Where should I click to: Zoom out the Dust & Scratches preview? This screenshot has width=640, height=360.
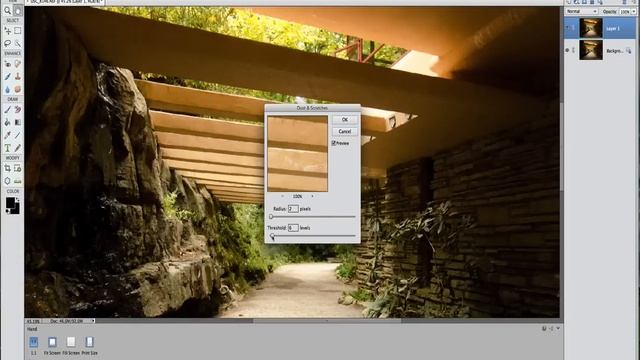click(282, 196)
